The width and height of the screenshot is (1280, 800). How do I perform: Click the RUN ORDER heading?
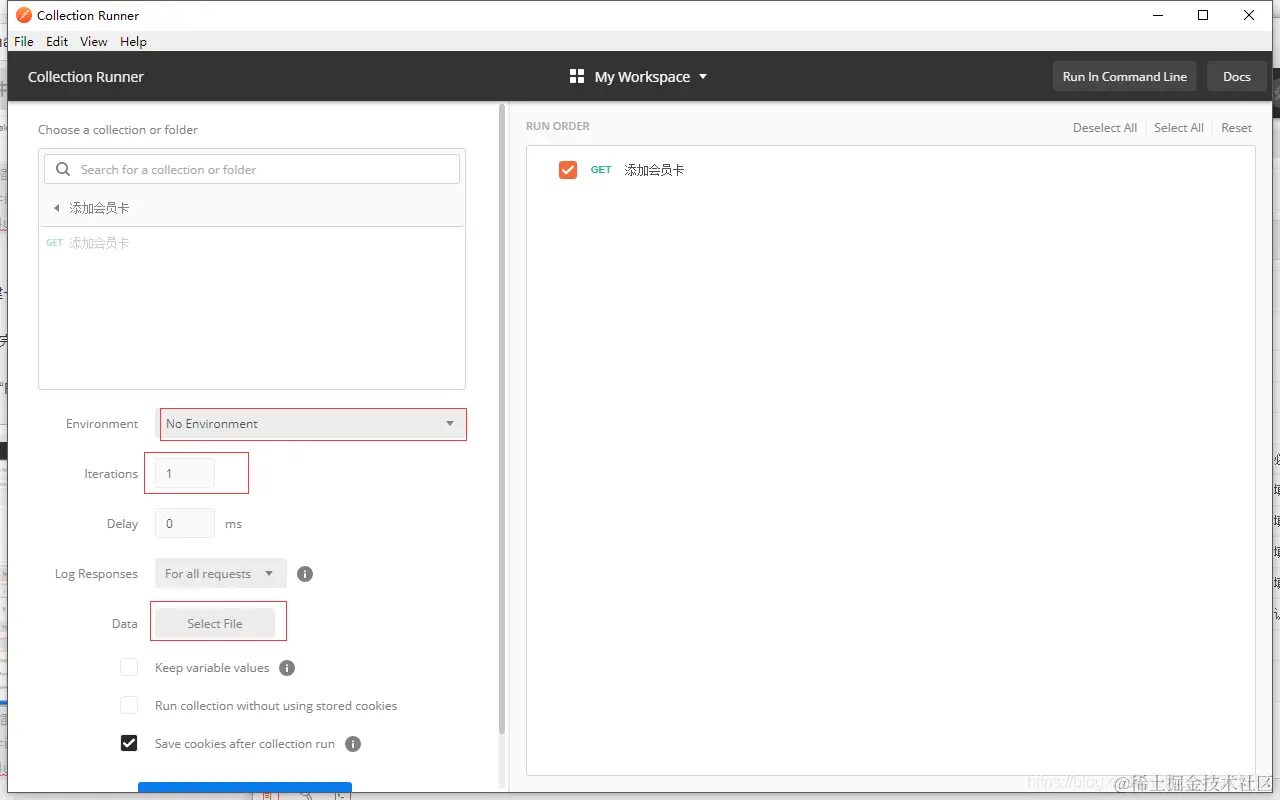[558, 126]
